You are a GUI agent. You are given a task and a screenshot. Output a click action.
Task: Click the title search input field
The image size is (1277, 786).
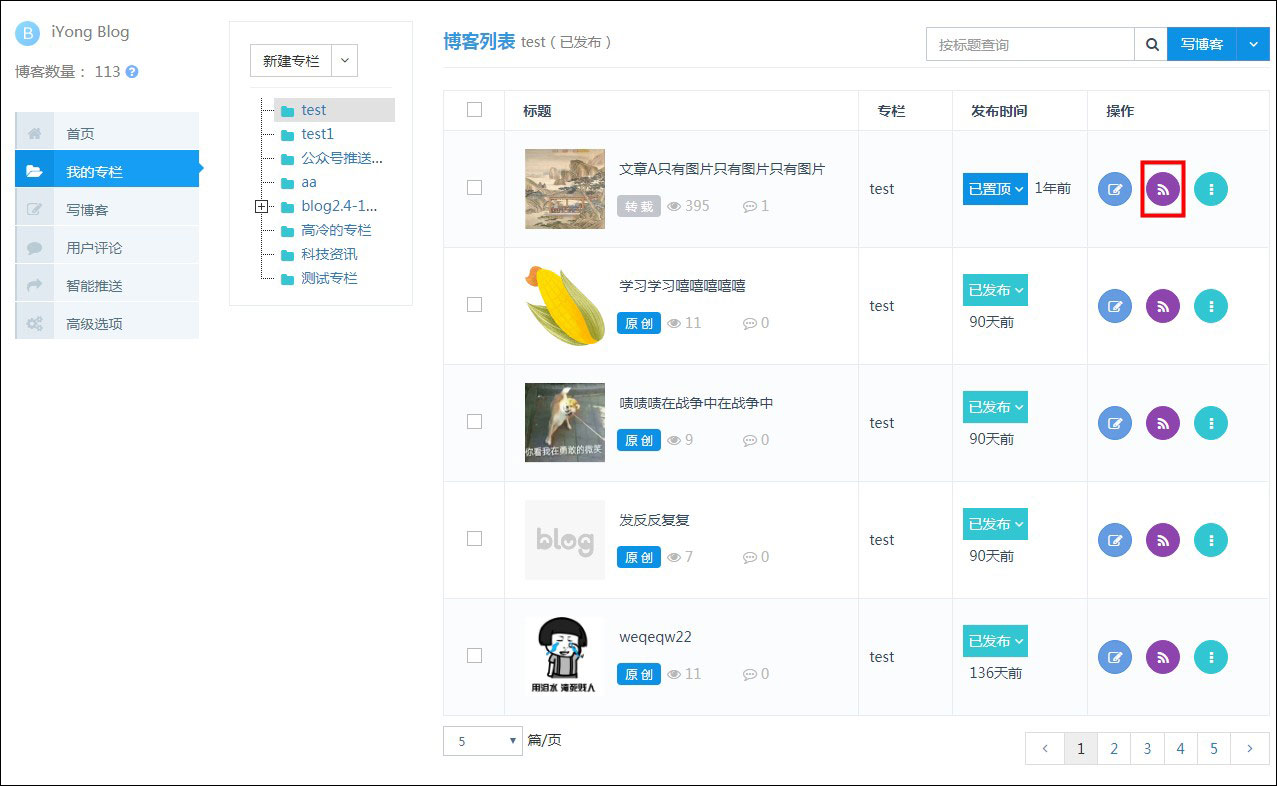[1030, 44]
